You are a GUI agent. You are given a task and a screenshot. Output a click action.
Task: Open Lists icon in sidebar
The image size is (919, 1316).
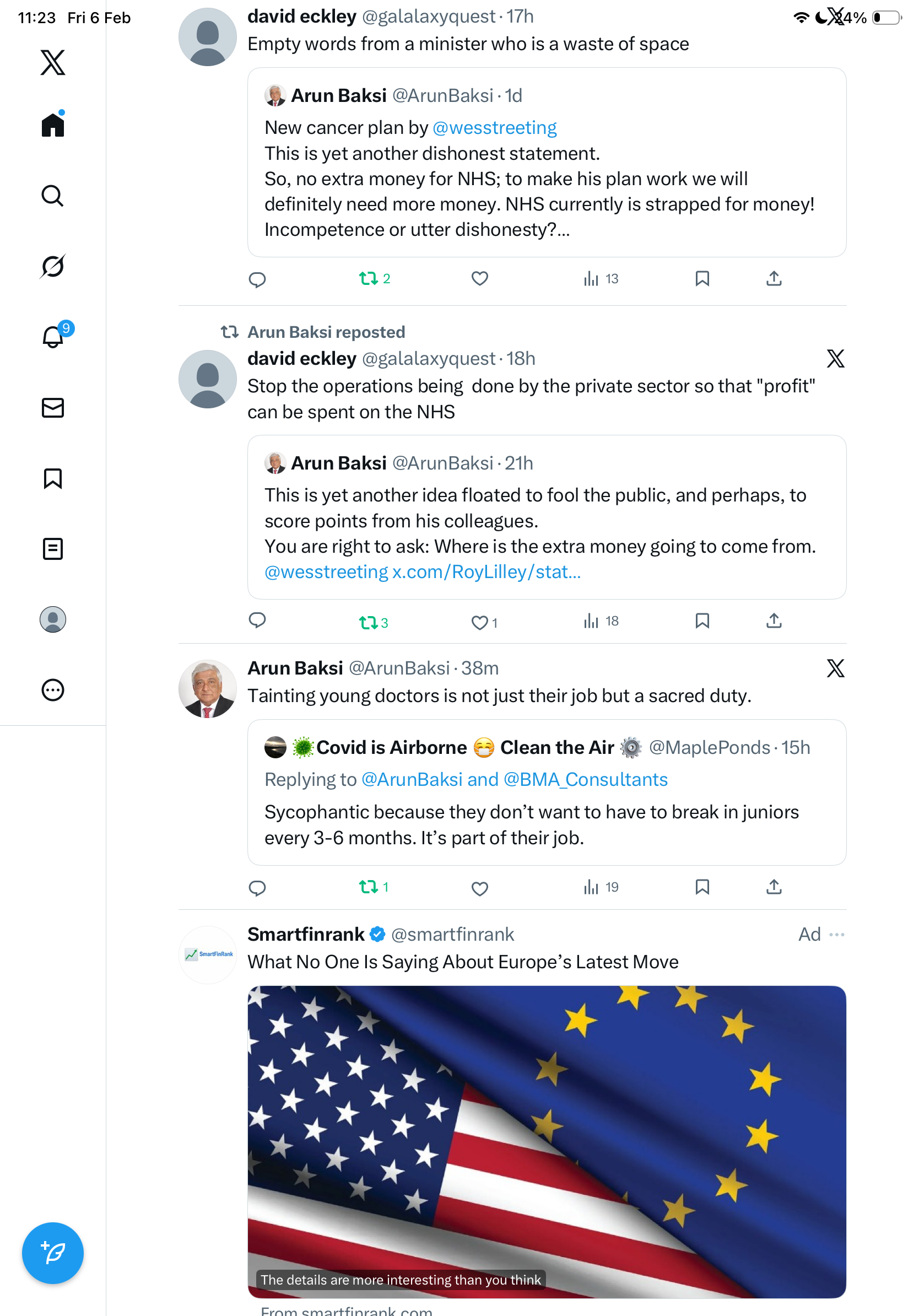tap(53, 548)
